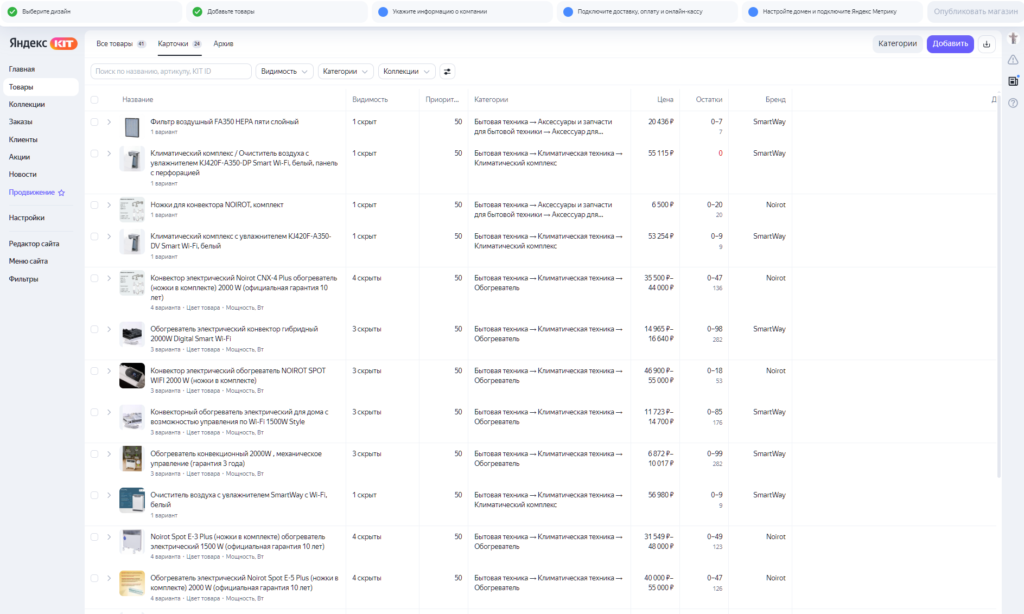Open thumbnail of Обогреватель конвекционный 2000W механическое
1024x614 pixels.
point(132,459)
